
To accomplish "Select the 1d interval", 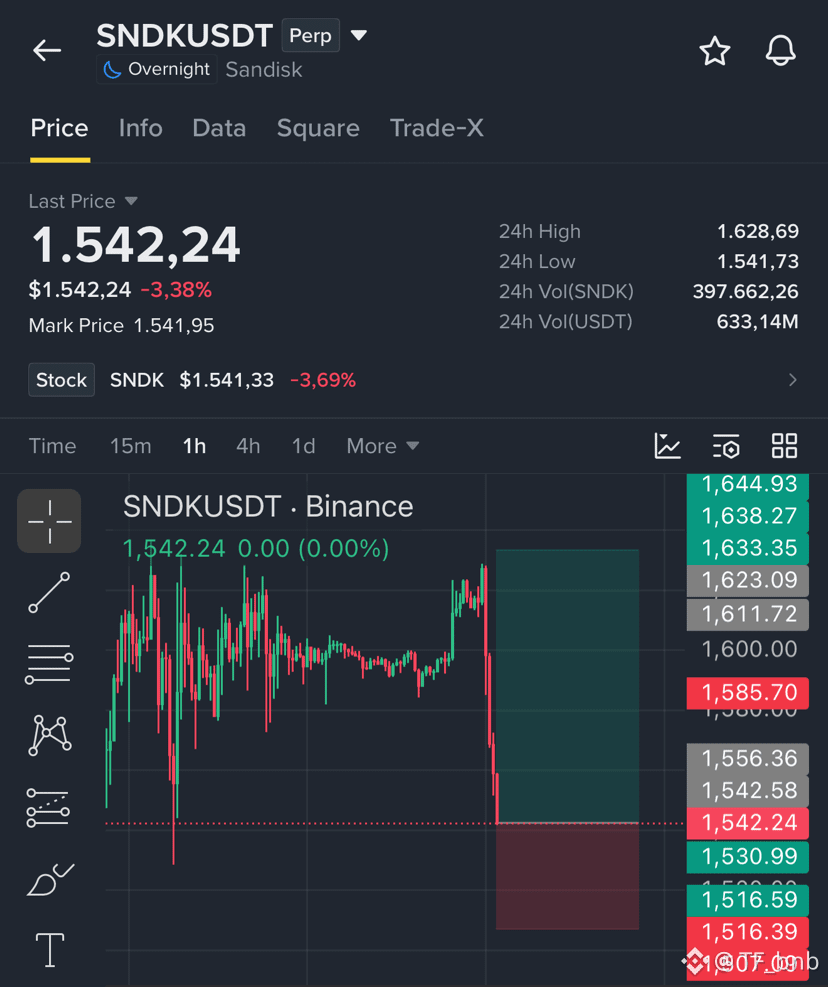I will pyautogui.click(x=303, y=446).
